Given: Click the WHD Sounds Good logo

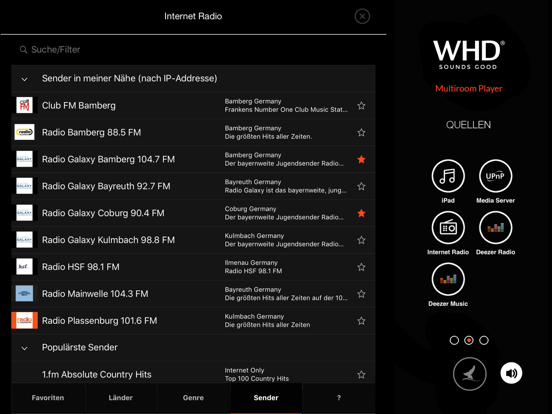Looking at the screenshot, I should (469, 55).
